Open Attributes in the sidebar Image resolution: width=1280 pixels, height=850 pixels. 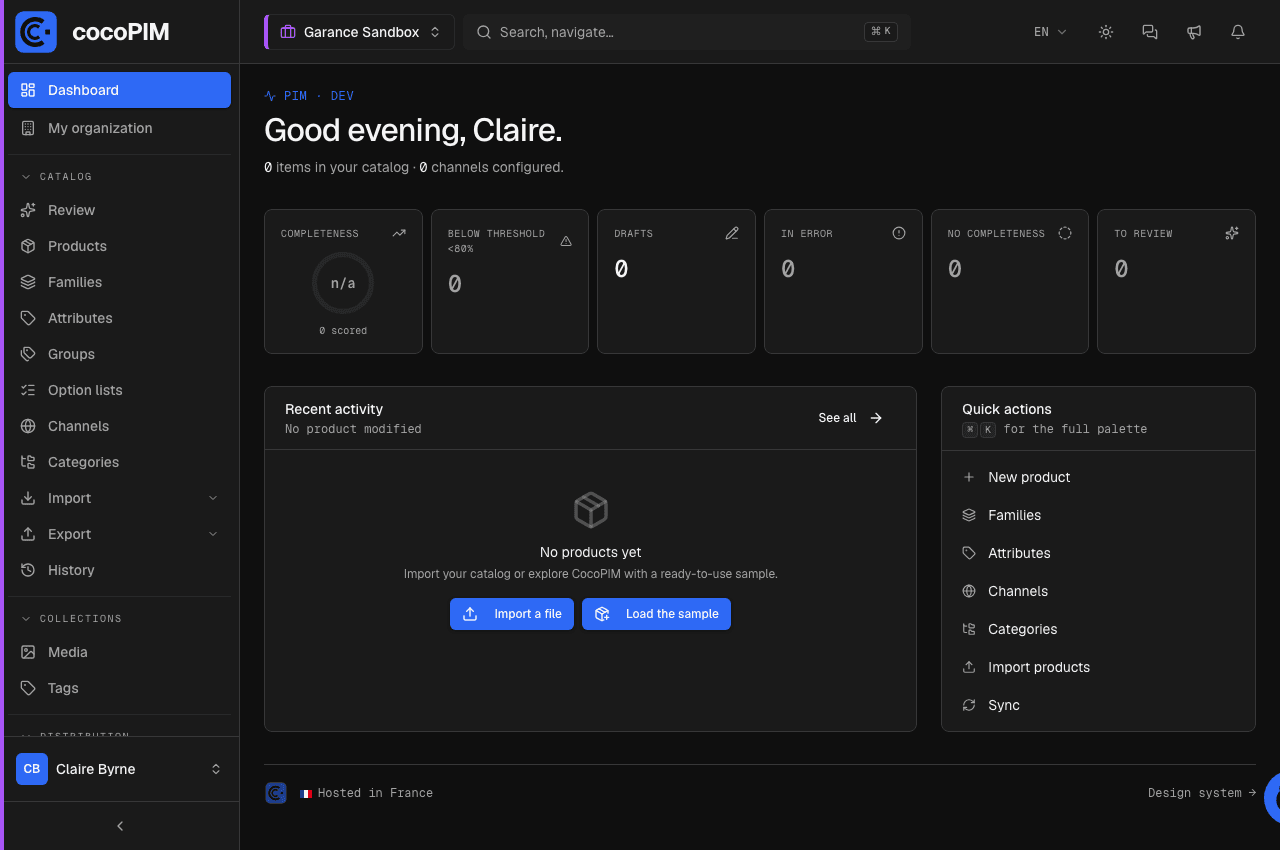tap(119, 318)
